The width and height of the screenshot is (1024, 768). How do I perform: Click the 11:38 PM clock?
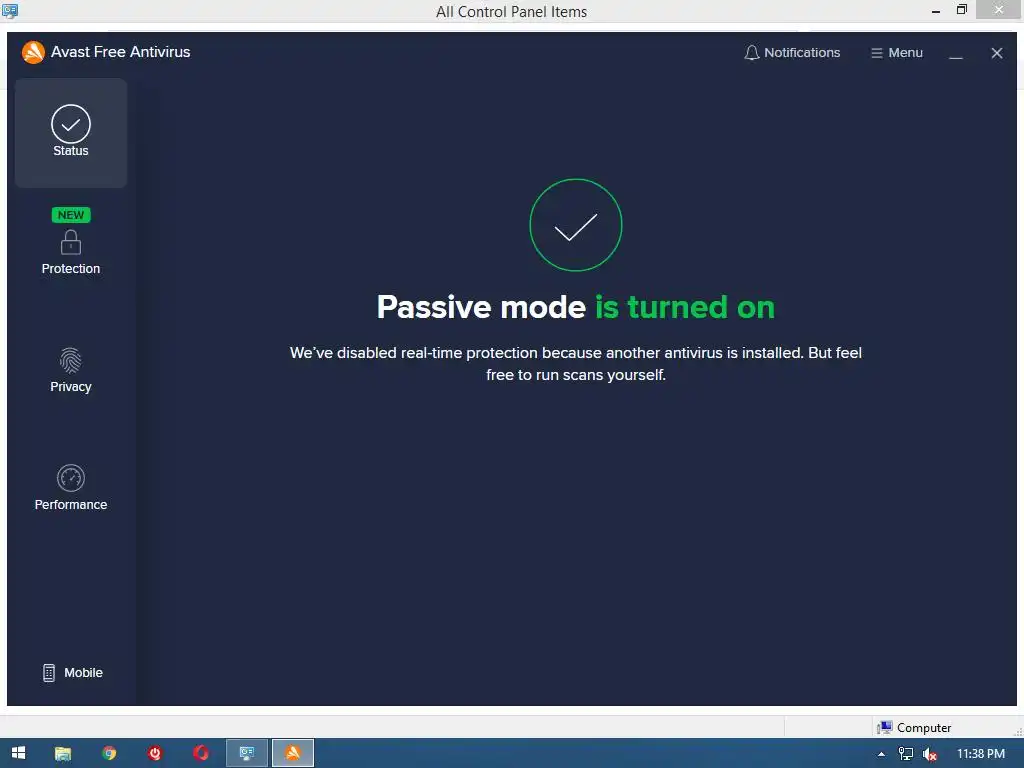[x=980, y=754]
